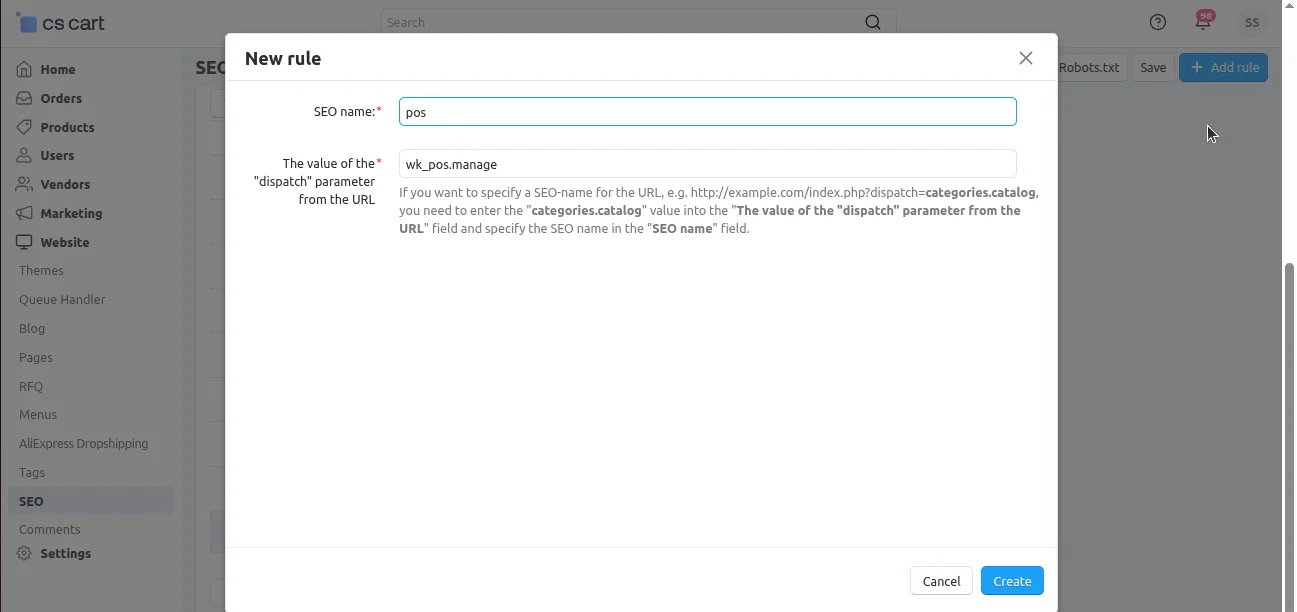1297x612 pixels.
Task: Click the Marketing megaphone icon
Action: tap(24, 213)
